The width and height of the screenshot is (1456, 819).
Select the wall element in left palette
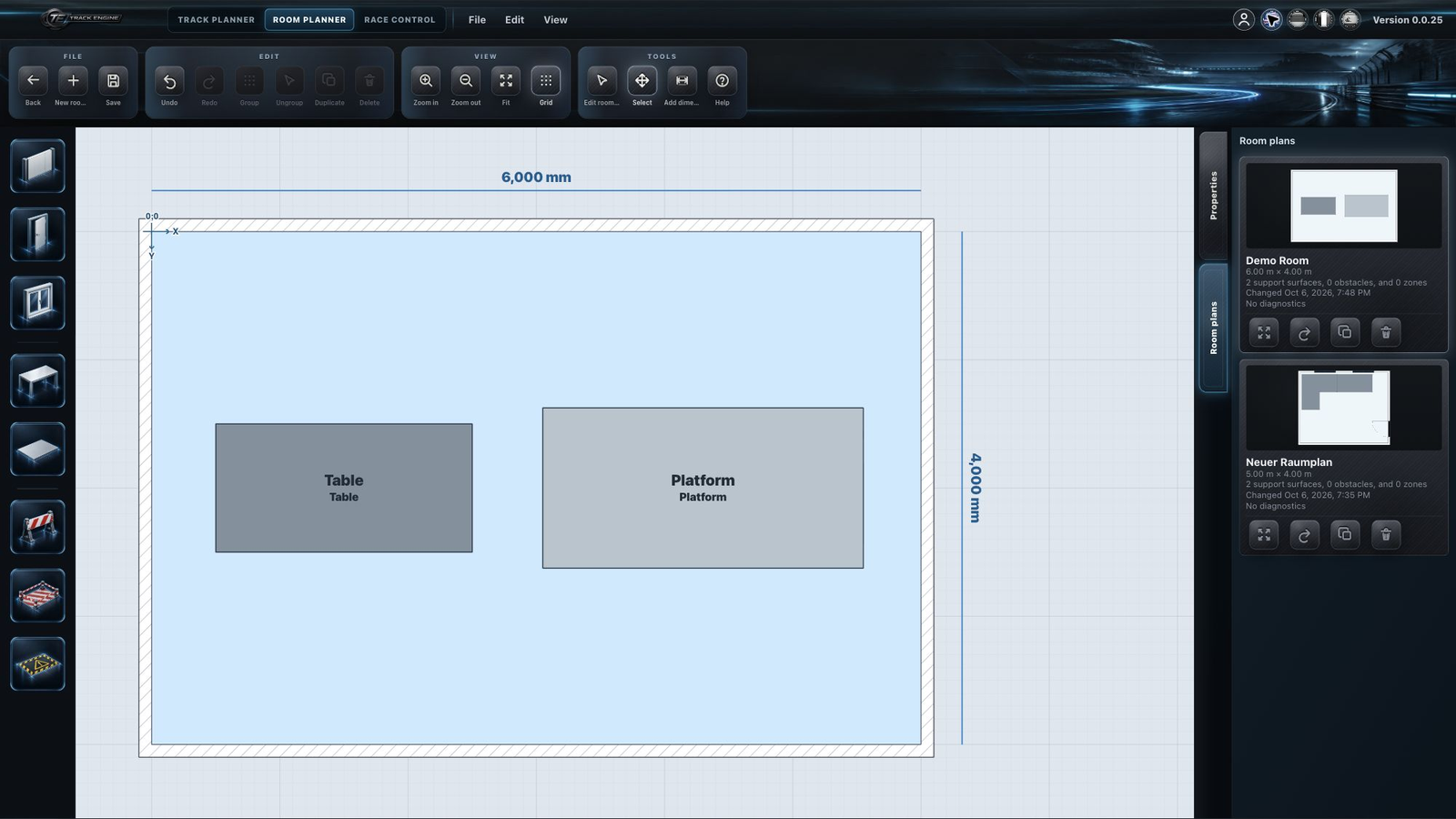37,166
